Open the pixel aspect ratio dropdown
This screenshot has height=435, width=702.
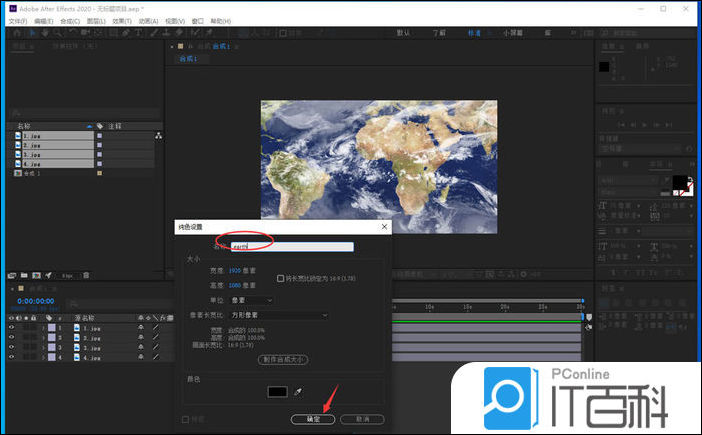[280, 315]
